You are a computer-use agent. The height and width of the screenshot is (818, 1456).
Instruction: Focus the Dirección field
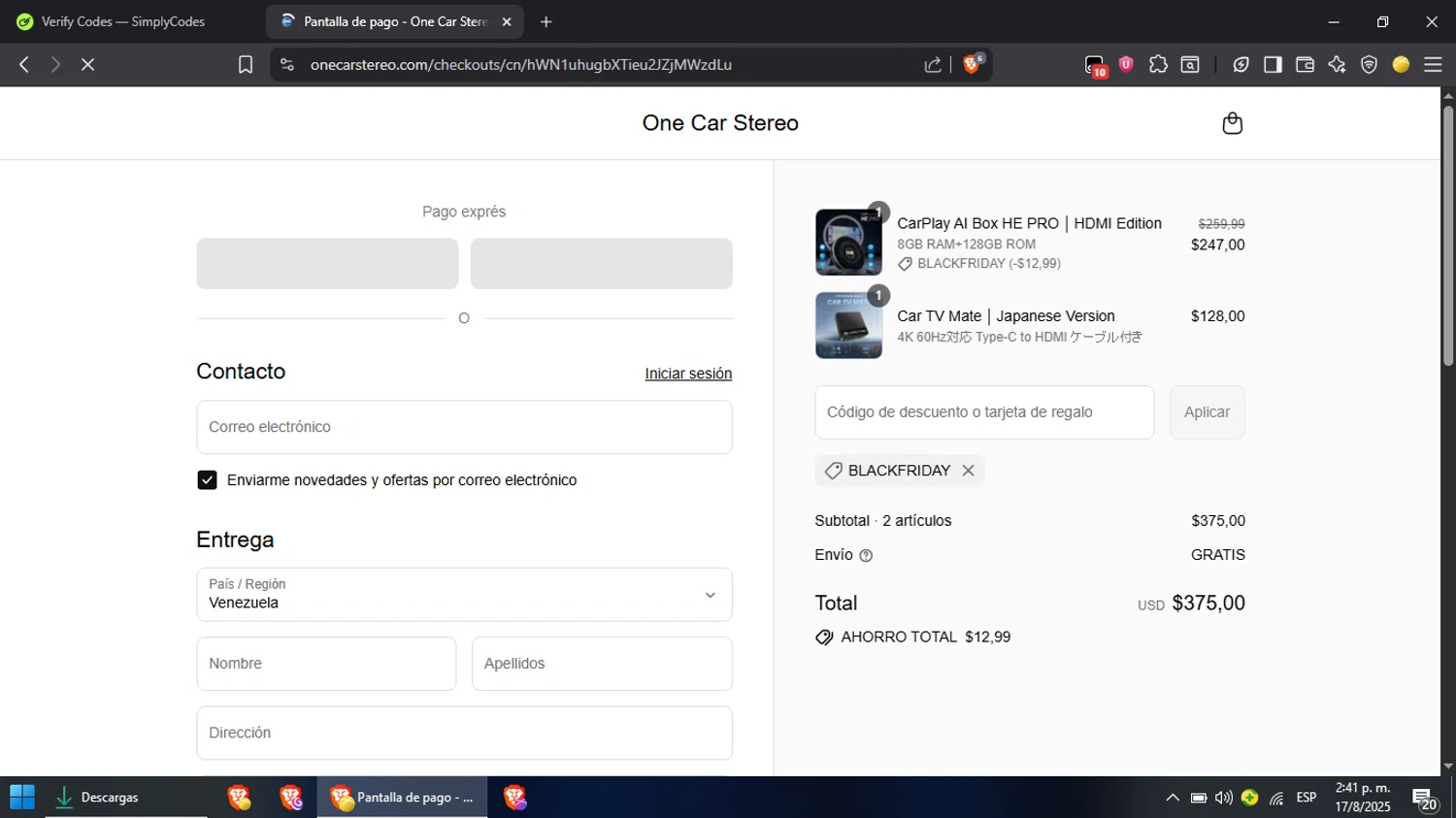click(464, 733)
